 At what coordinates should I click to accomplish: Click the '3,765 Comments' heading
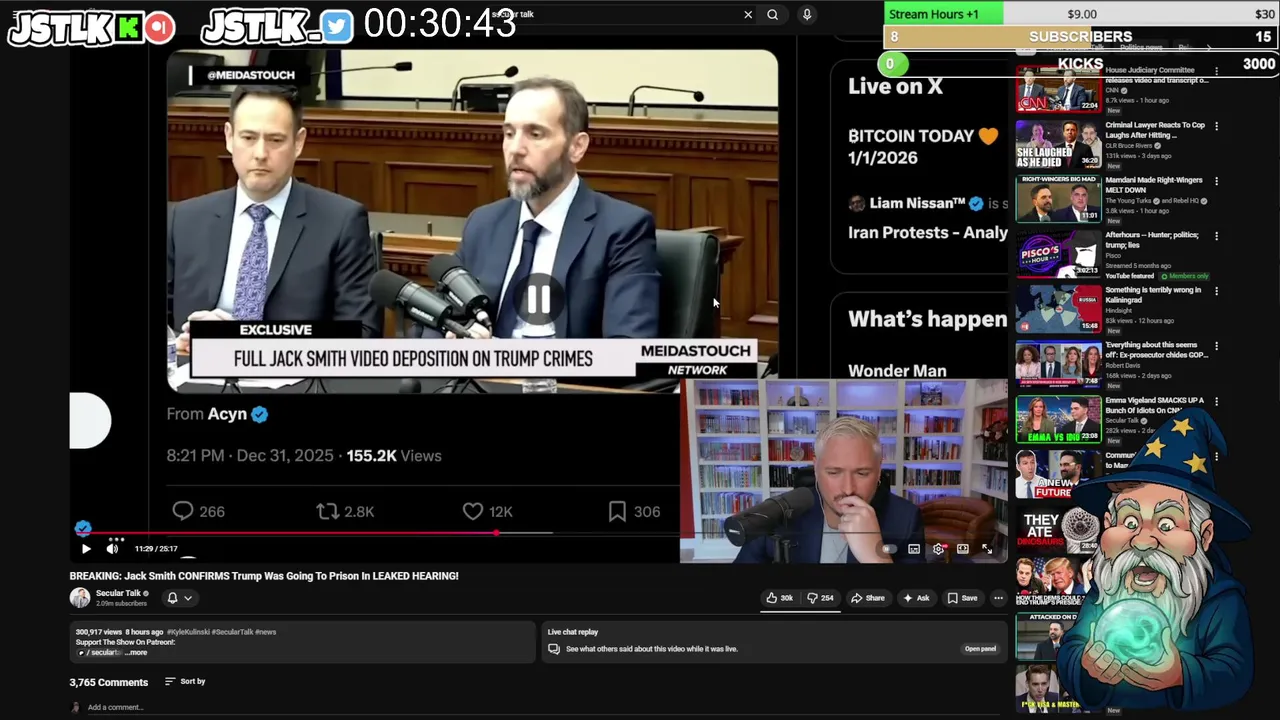[109, 682]
